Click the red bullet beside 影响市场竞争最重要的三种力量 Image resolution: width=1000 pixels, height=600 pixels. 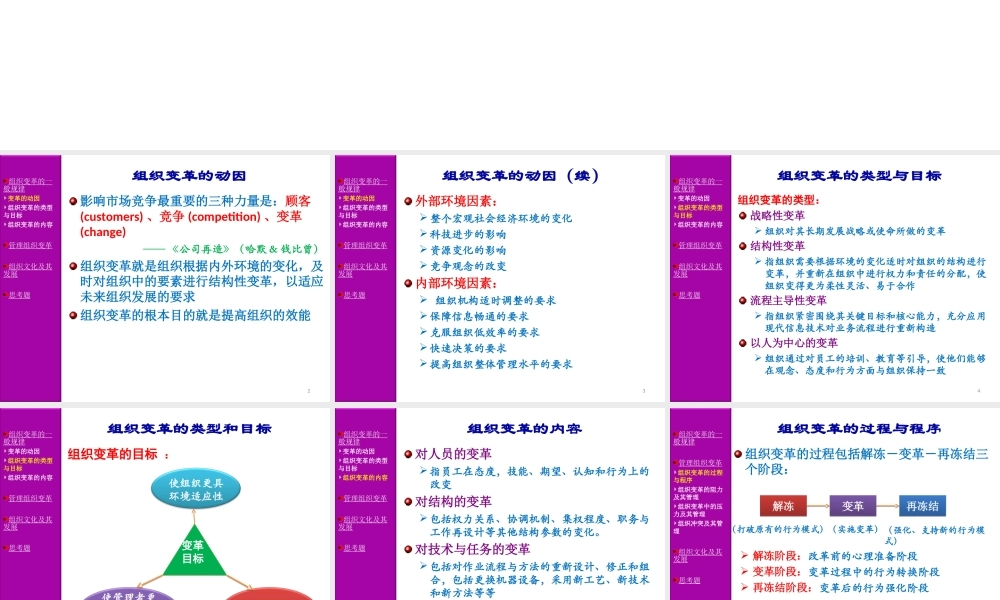click(x=73, y=201)
